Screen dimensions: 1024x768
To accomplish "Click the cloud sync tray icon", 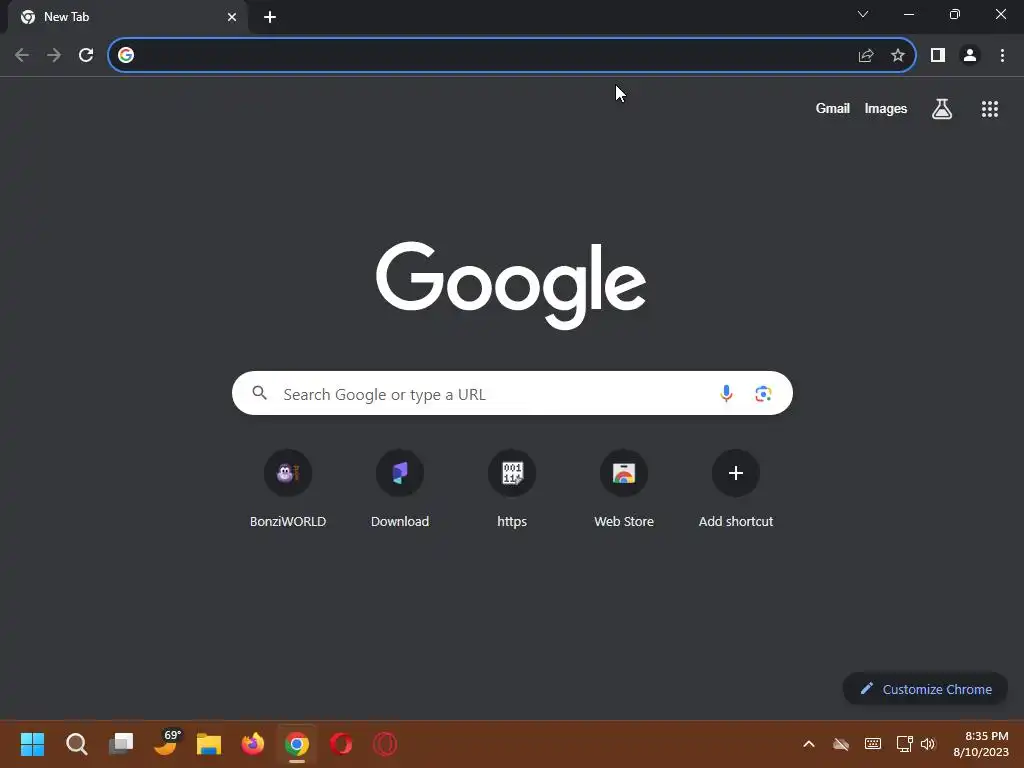I will coord(841,744).
